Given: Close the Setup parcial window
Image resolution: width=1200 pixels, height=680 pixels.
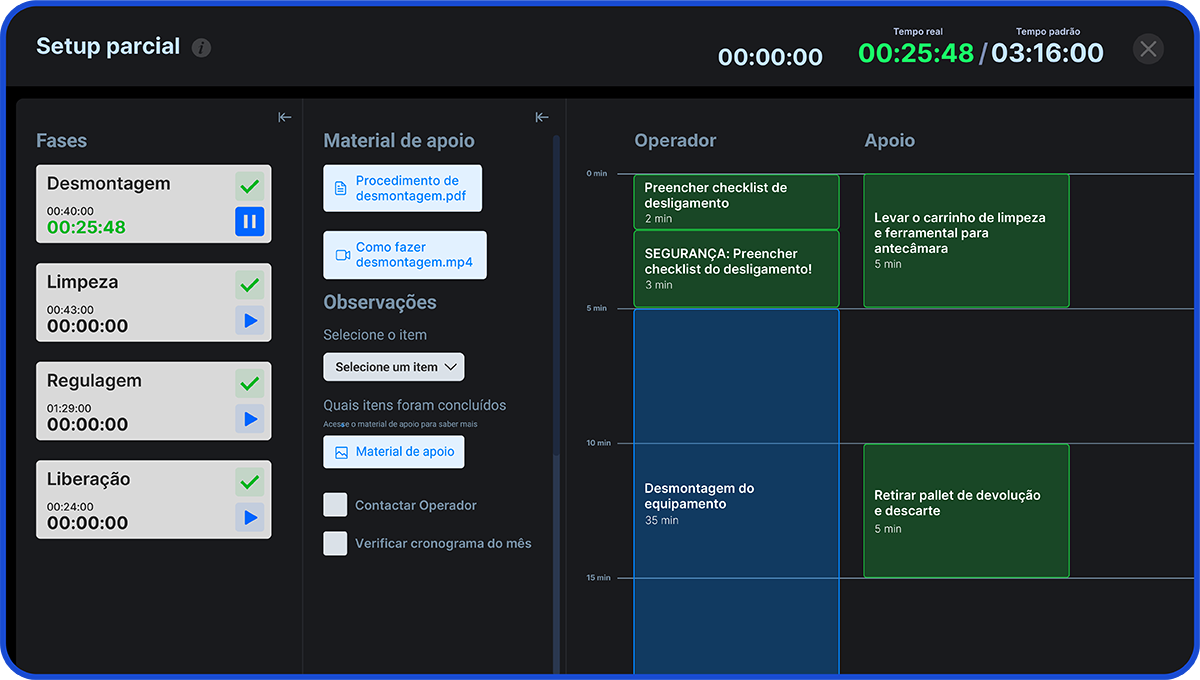Looking at the screenshot, I should (x=1148, y=49).
